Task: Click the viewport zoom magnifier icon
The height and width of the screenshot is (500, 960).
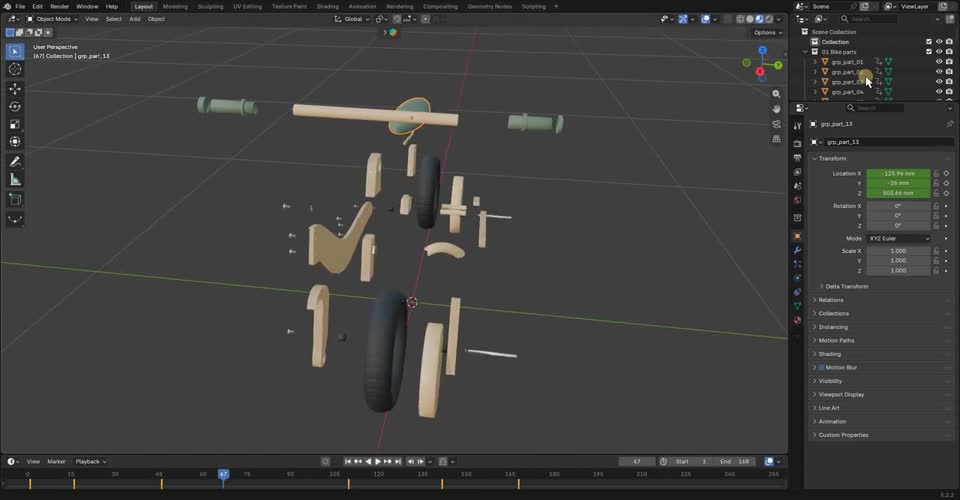Action: pos(776,94)
